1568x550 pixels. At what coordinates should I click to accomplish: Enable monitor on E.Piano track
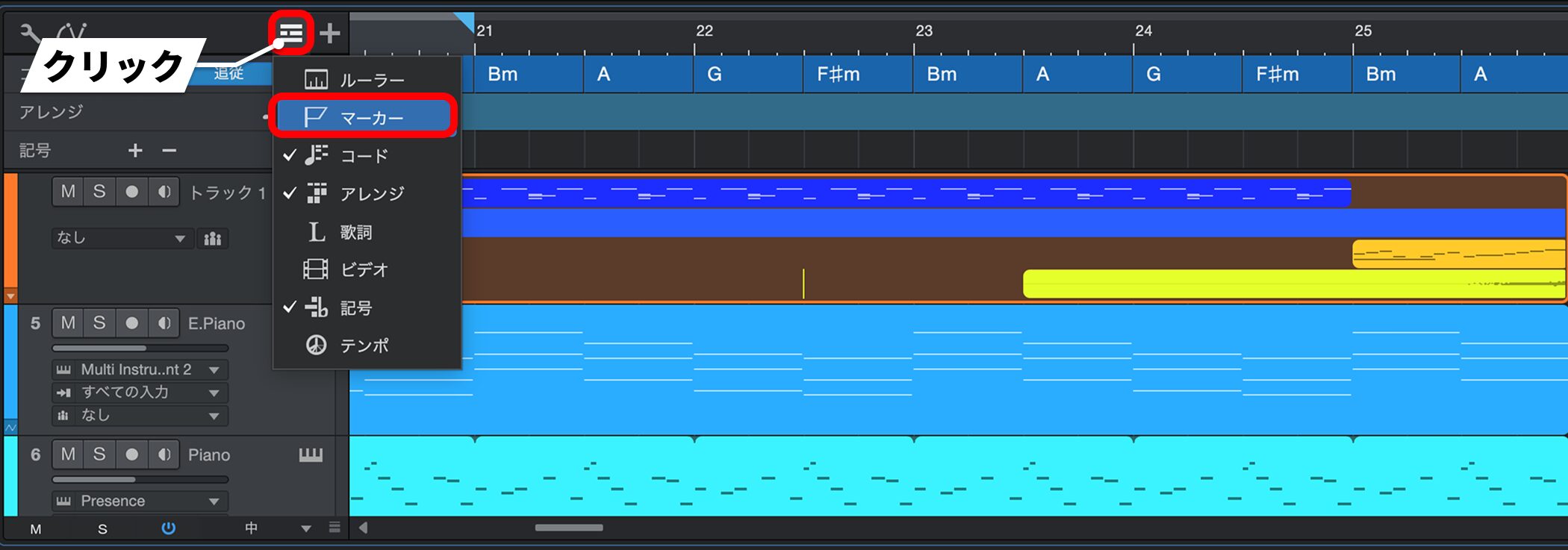(164, 323)
